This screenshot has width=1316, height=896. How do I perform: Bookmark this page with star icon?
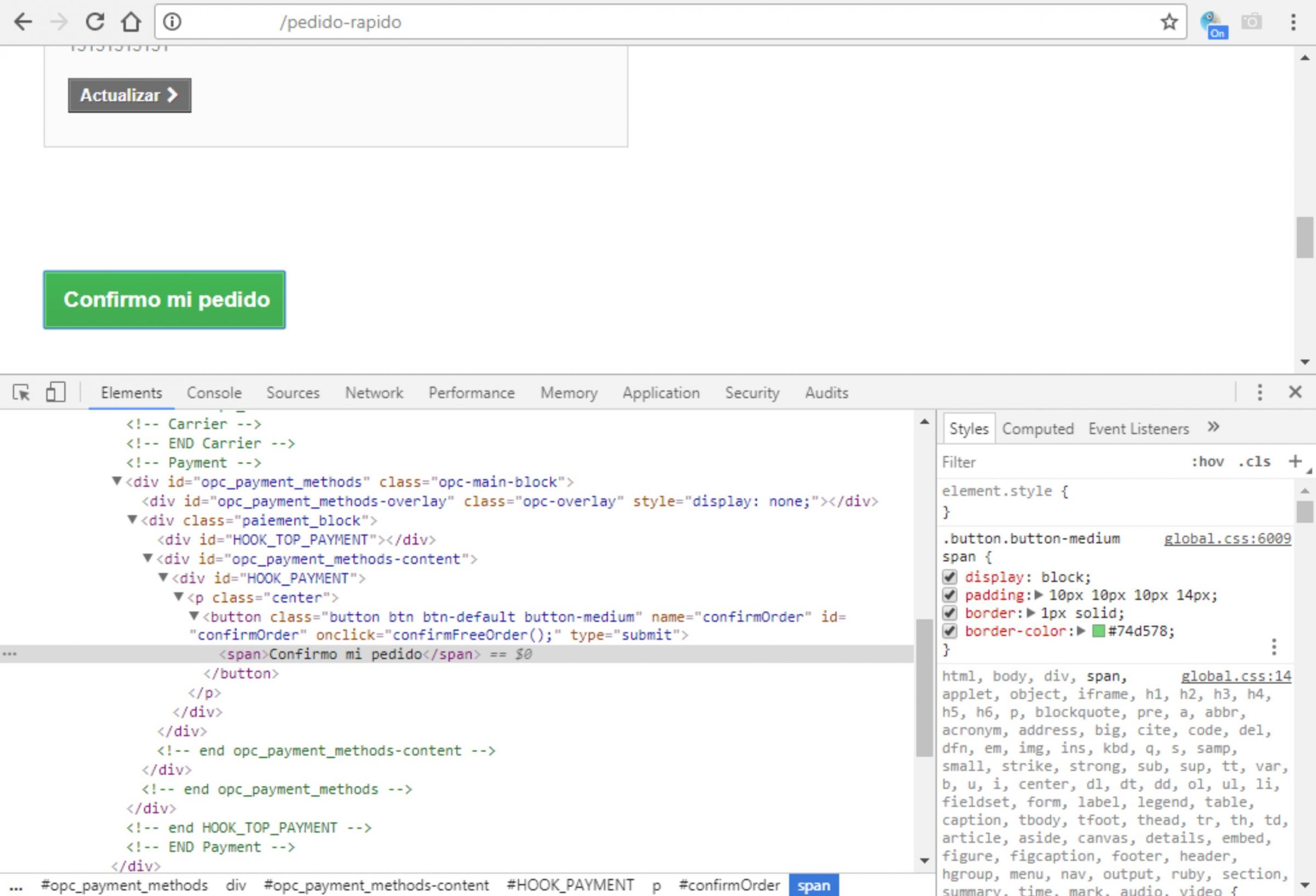[x=1168, y=22]
